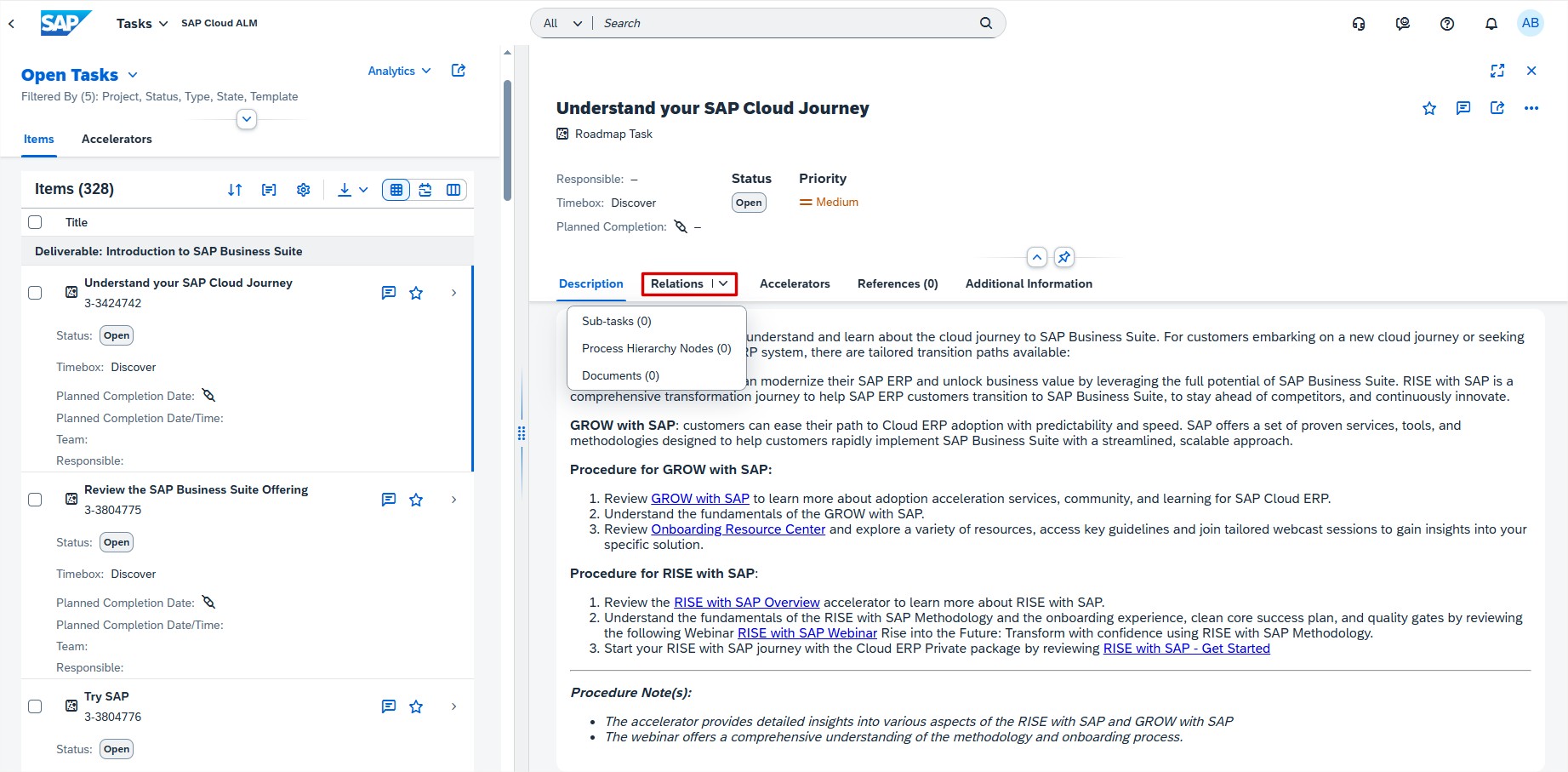Switch to the Accelerators tab in detail pane
The width and height of the screenshot is (1568, 772).
[794, 283]
